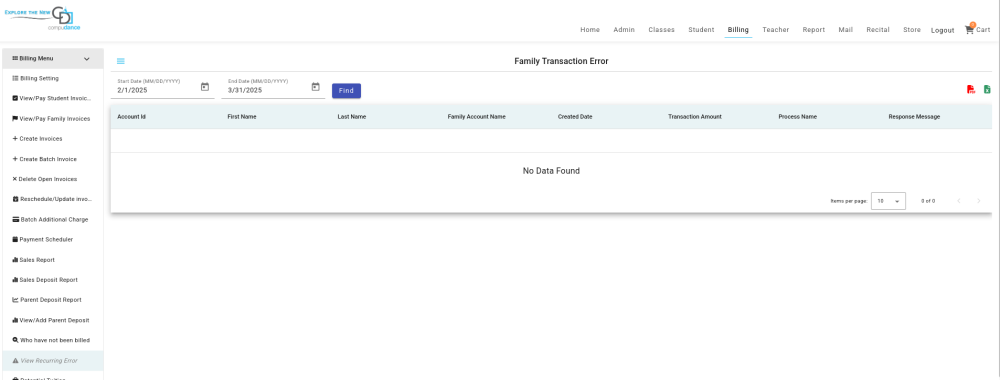Image resolution: width=1000 pixels, height=380 pixels.
Task: Click the CompuDance logo
Action: 42,18
